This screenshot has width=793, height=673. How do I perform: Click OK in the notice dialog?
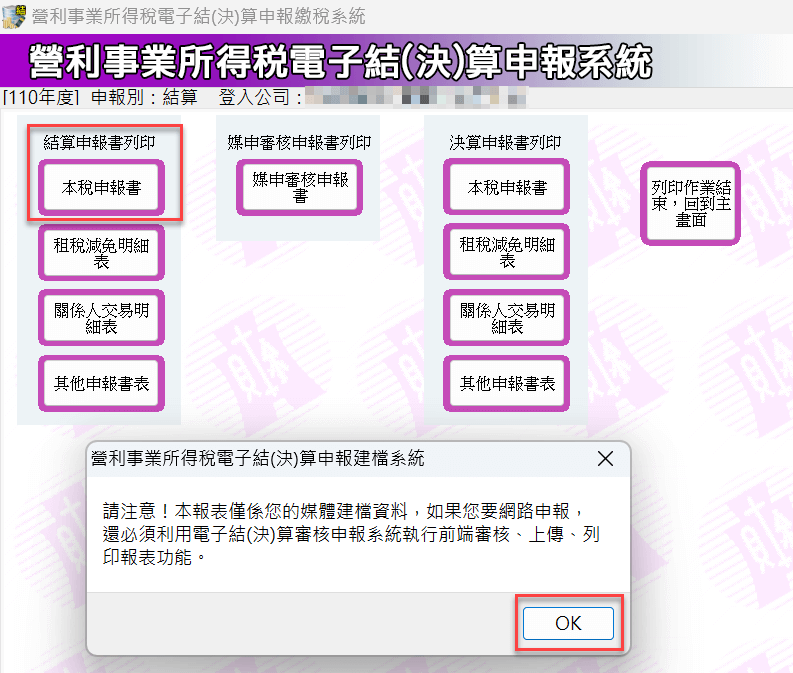pos(568,623)
